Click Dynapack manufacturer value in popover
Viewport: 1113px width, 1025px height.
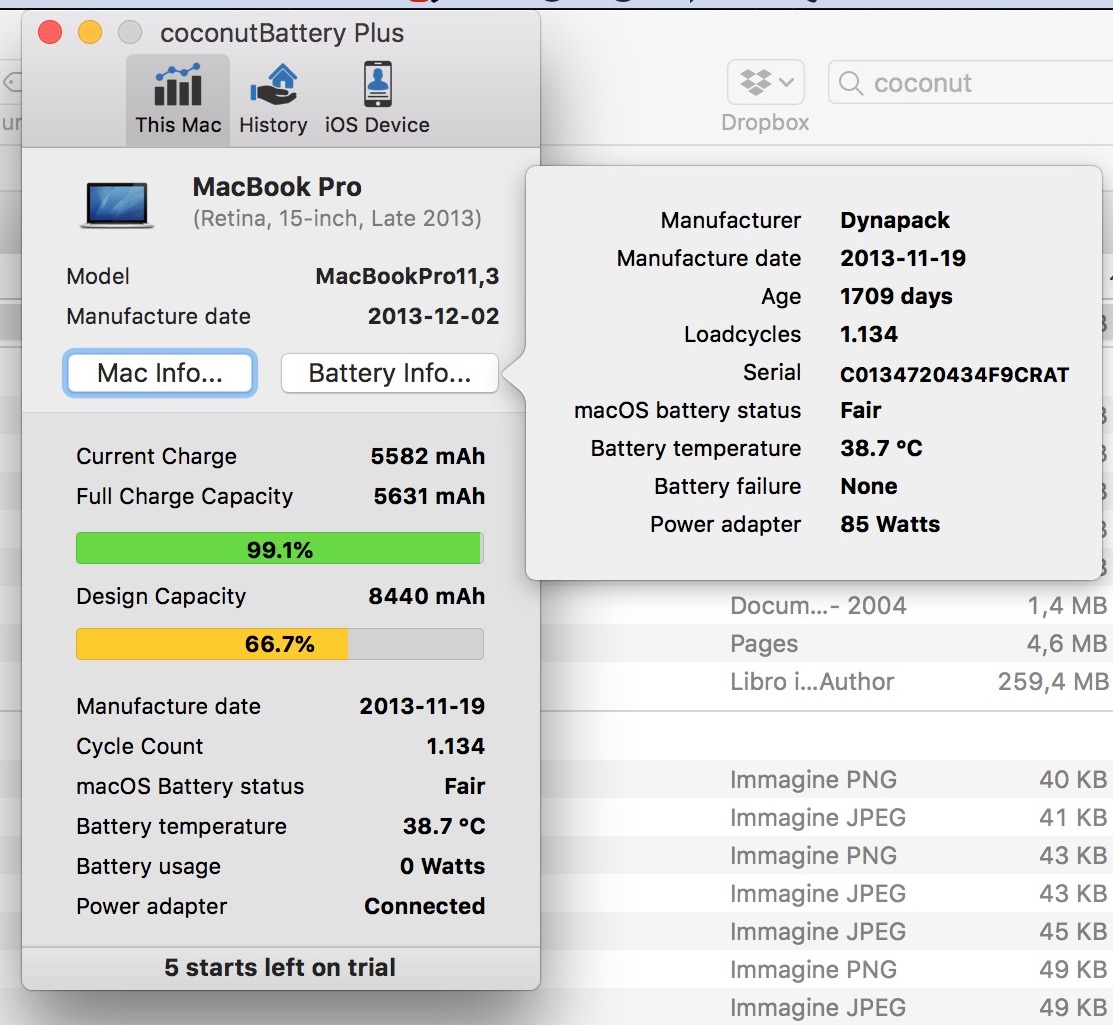coord(894,220)
